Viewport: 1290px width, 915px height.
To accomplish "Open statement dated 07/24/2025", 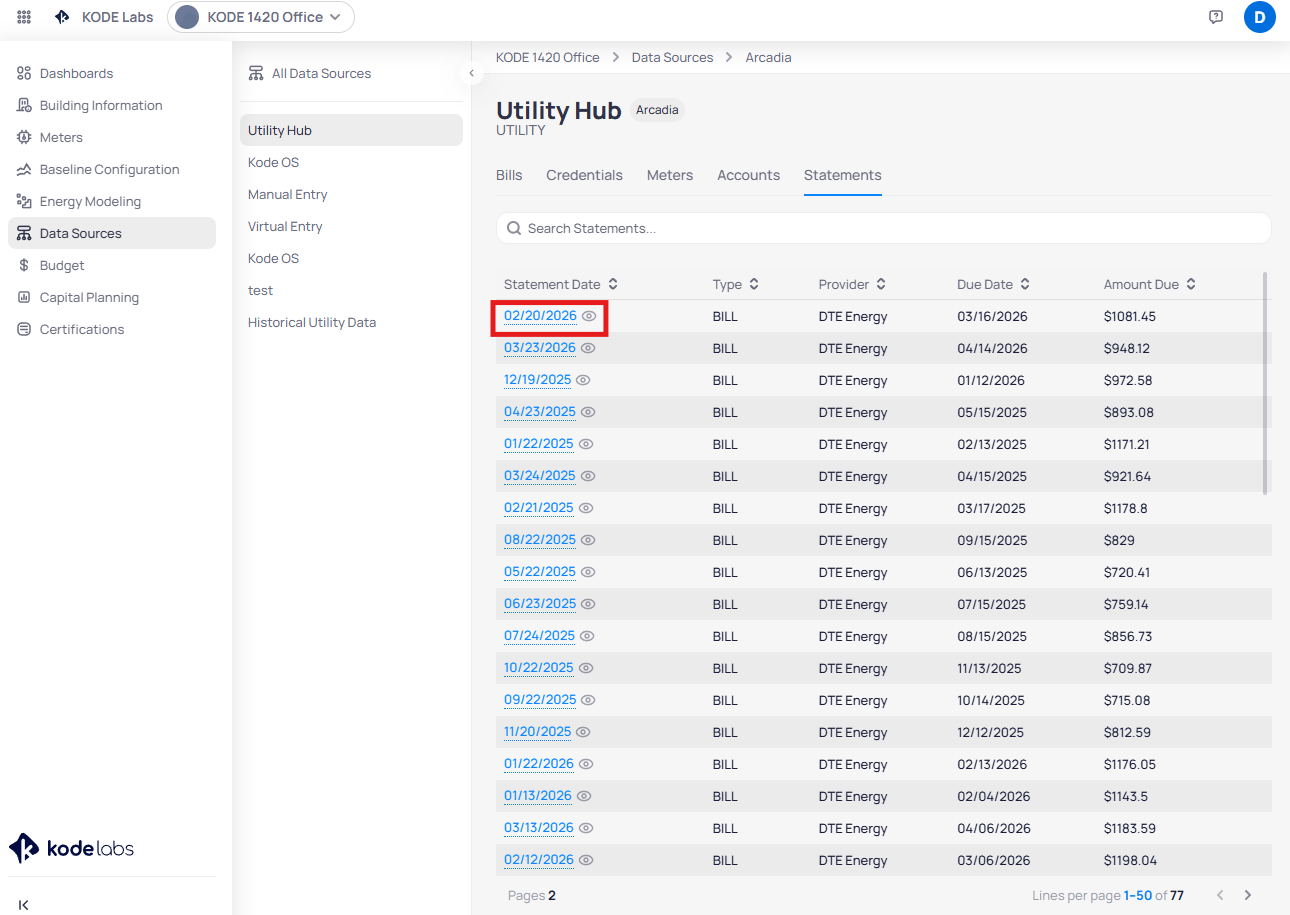I will coord(540,636).
